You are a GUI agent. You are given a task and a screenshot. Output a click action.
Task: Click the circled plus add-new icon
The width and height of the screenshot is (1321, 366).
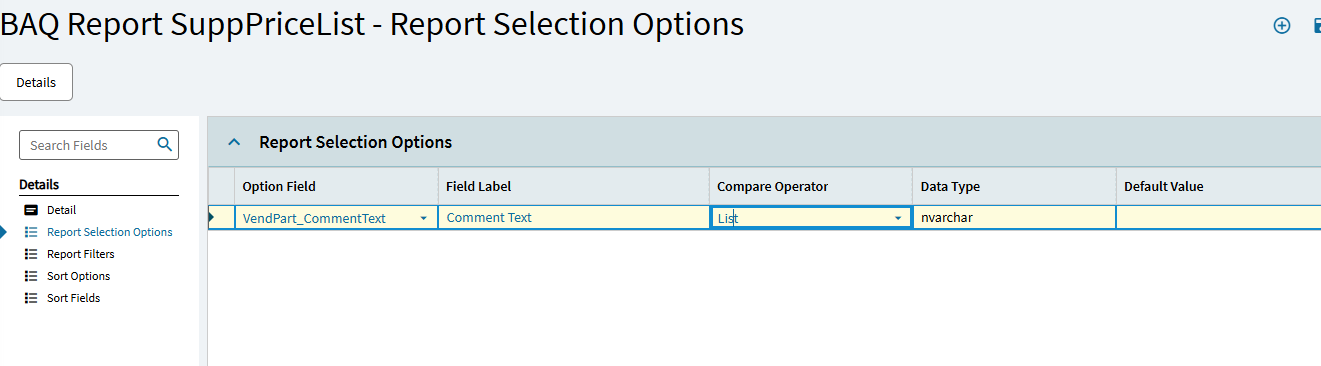[x=1281, y=26]
